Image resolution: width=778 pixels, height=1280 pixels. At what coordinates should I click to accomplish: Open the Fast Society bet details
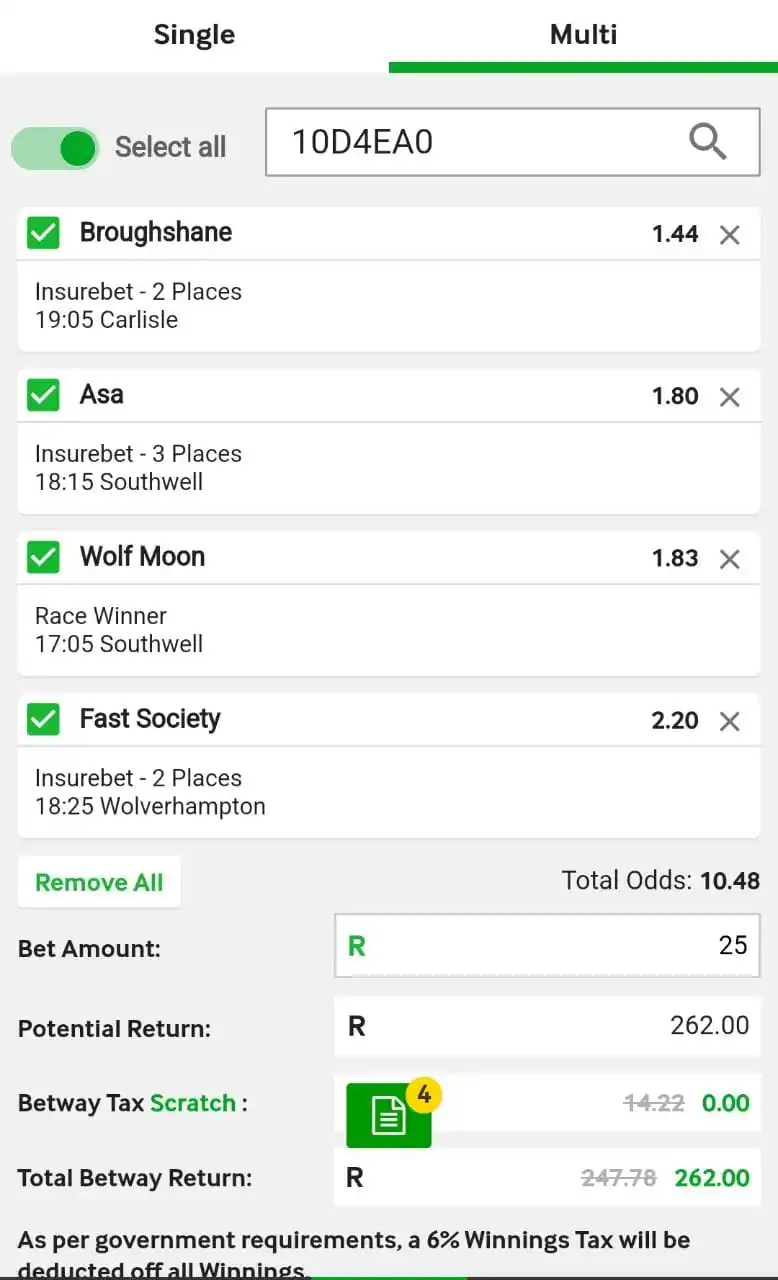point(388,791)
